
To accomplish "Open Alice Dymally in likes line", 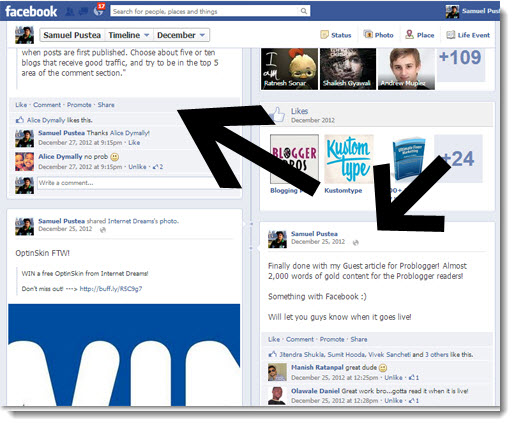I will (x=46, y=120).
